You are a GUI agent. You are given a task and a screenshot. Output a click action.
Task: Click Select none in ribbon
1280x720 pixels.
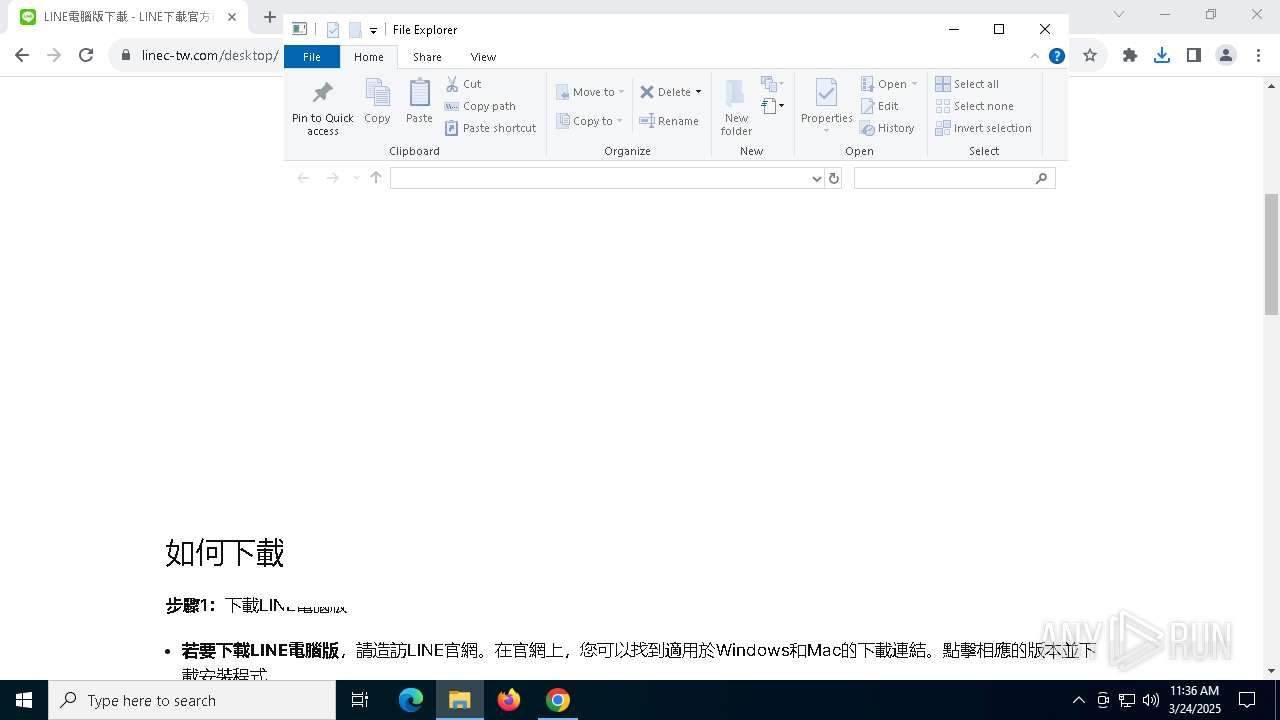tap(975, 106)
